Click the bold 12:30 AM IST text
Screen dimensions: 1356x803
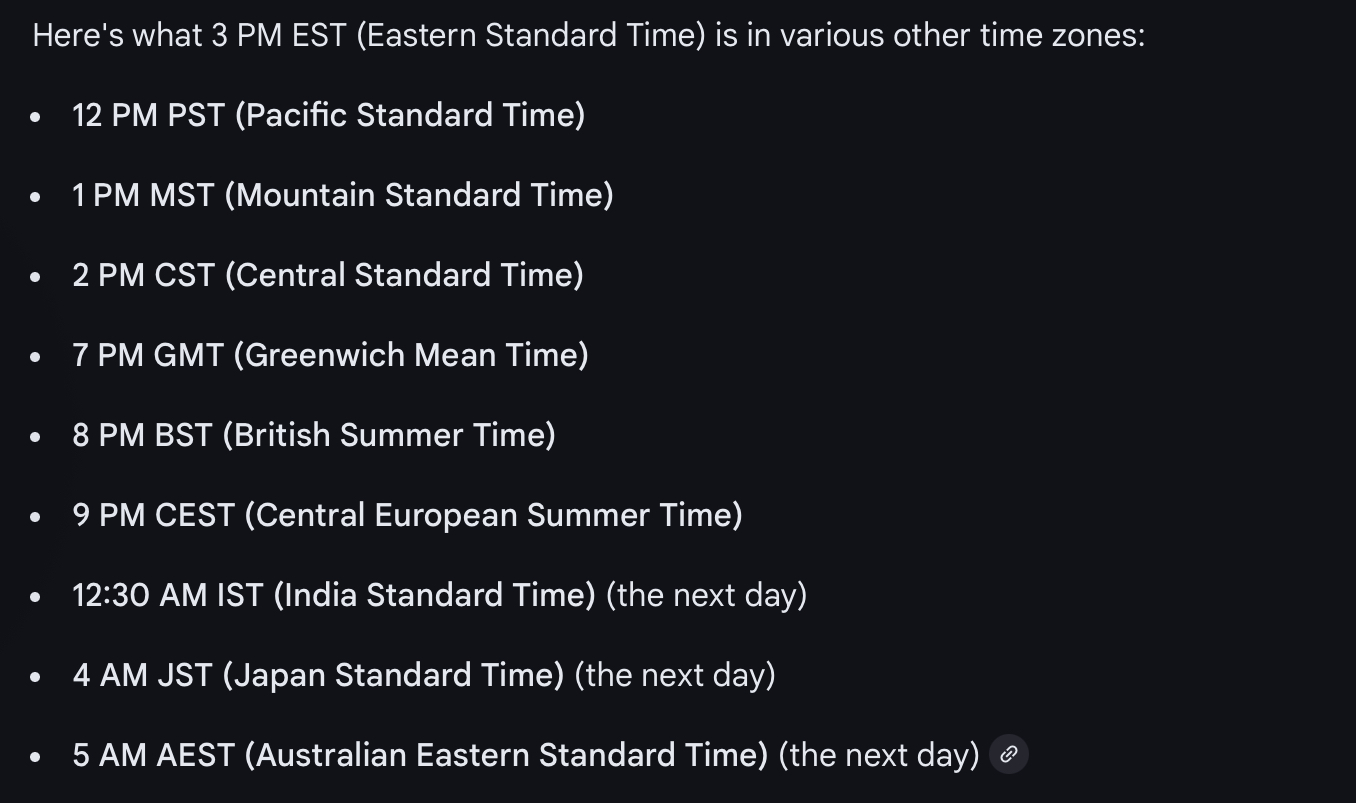[334, 595]
